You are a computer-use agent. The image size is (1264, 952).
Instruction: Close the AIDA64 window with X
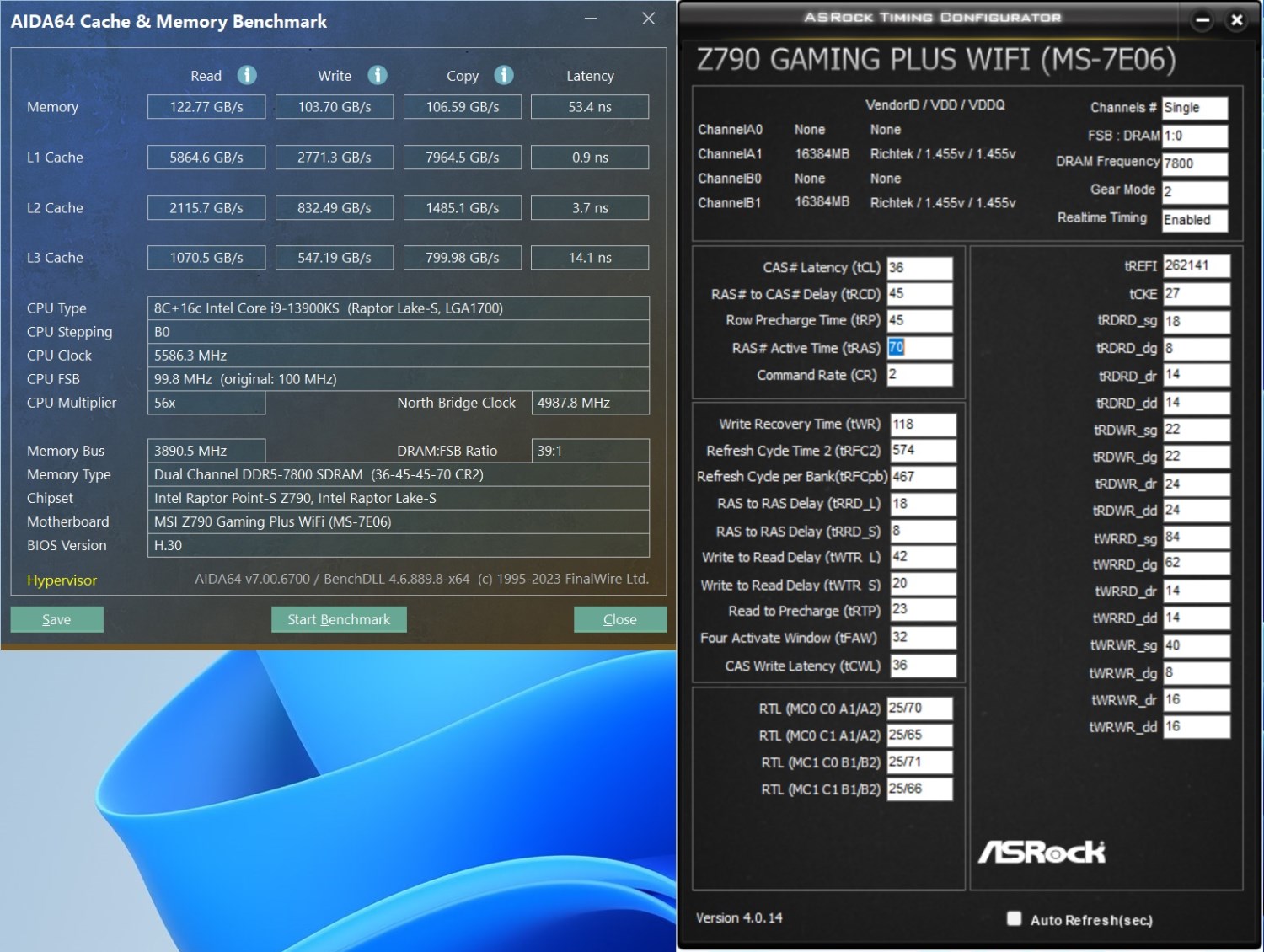[x=648, y=19]
